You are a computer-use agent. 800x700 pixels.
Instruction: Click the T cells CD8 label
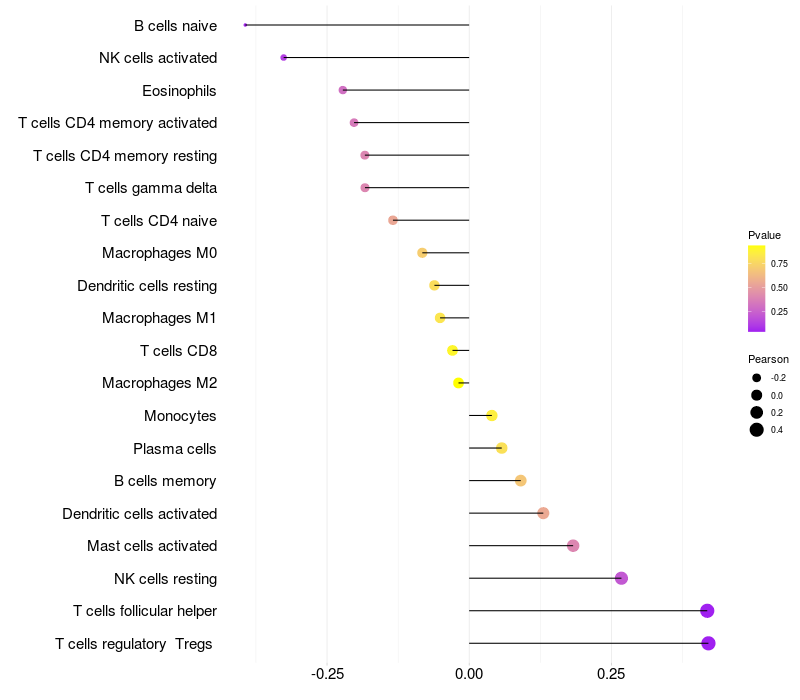[x=178, y=351]
